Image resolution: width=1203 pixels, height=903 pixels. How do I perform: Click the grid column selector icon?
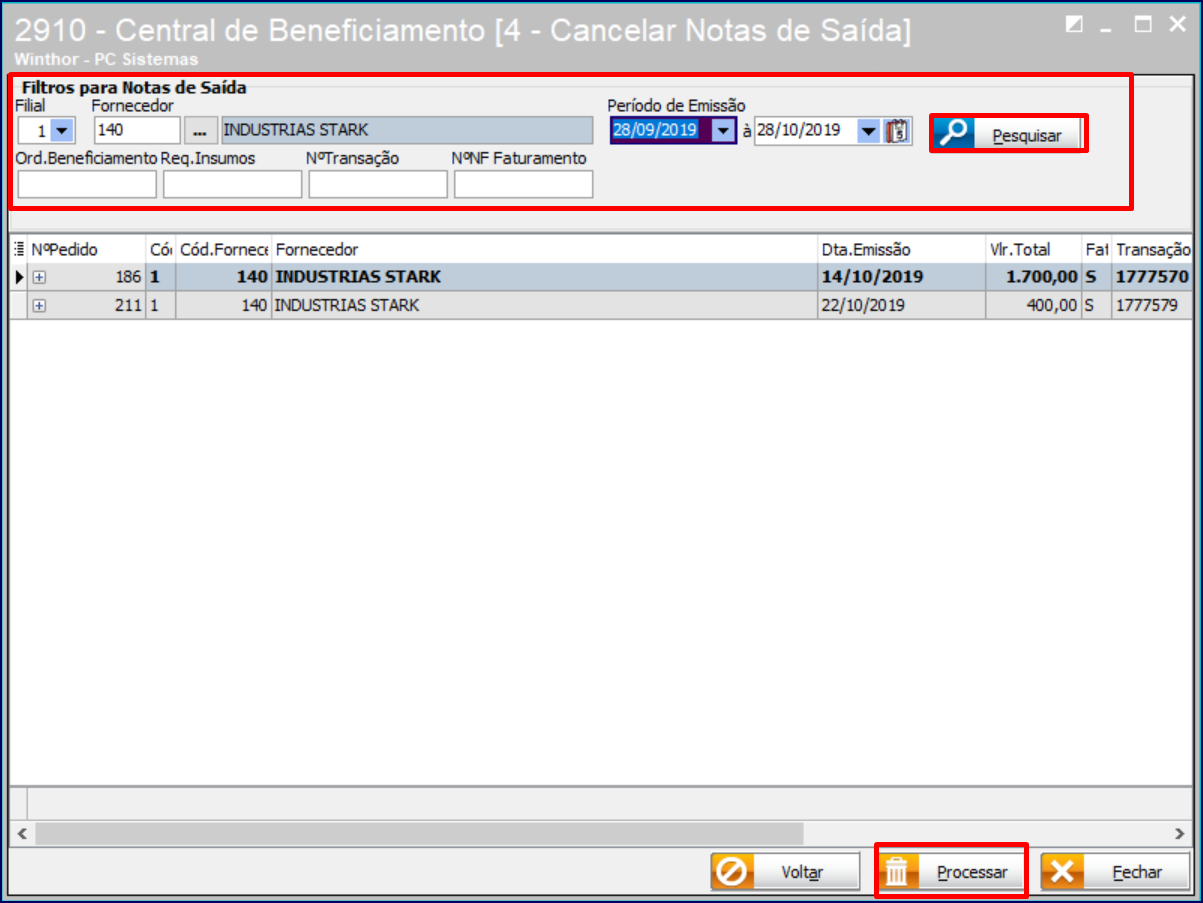(x=20, y=249)
